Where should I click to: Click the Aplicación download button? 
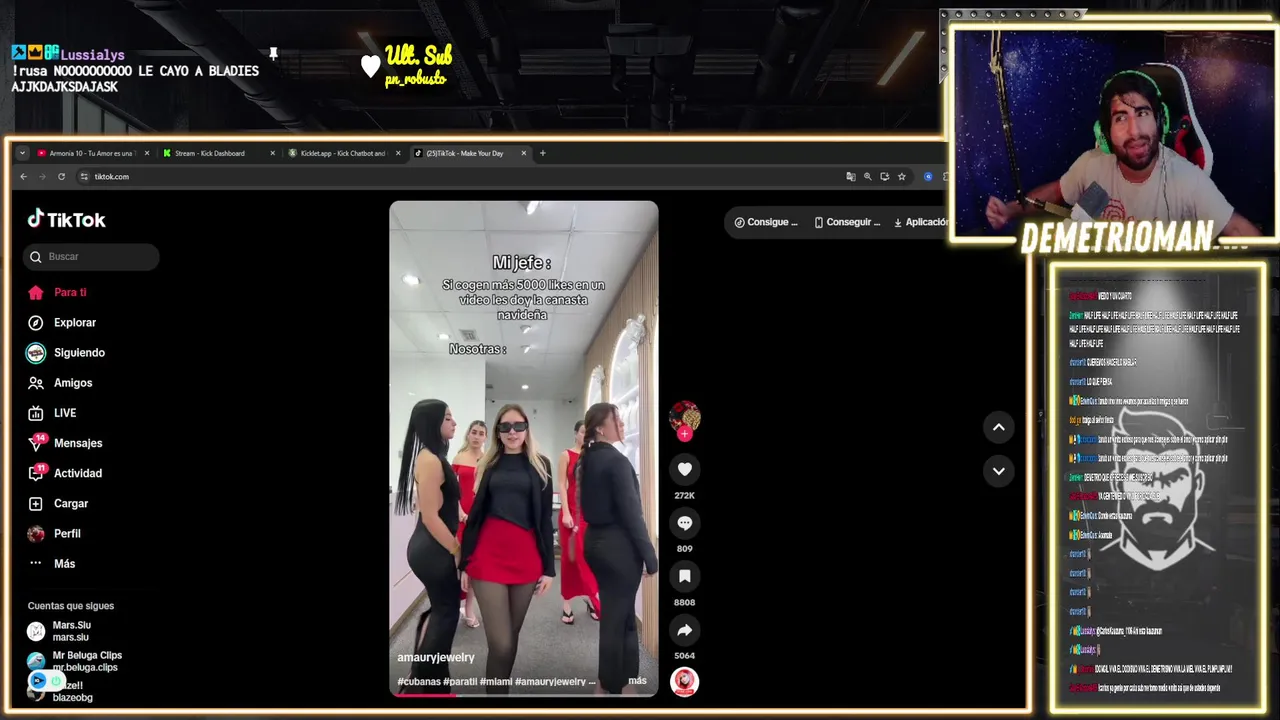920,222
